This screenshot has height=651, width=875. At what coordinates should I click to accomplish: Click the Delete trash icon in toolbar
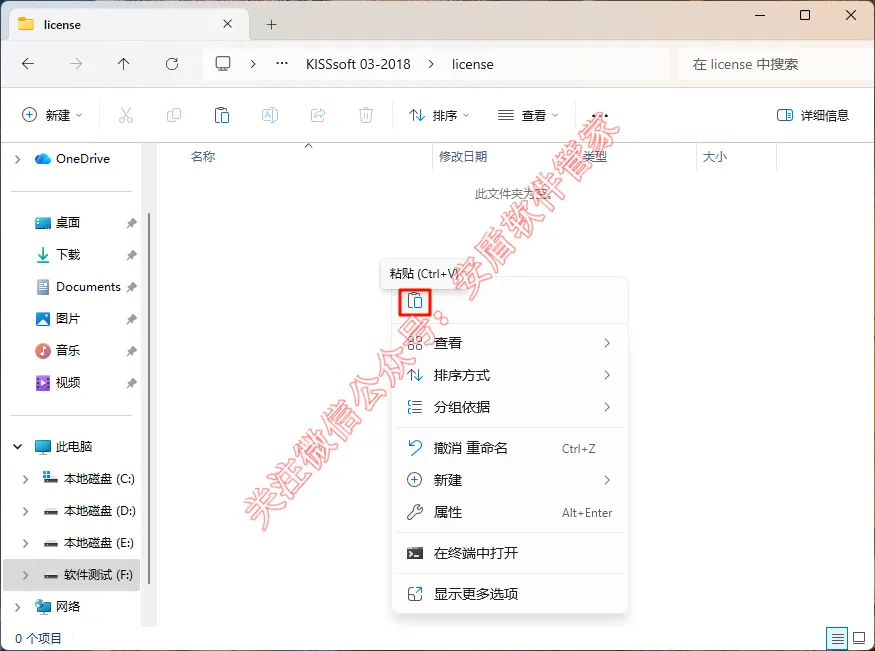click(x=366, y=115)
